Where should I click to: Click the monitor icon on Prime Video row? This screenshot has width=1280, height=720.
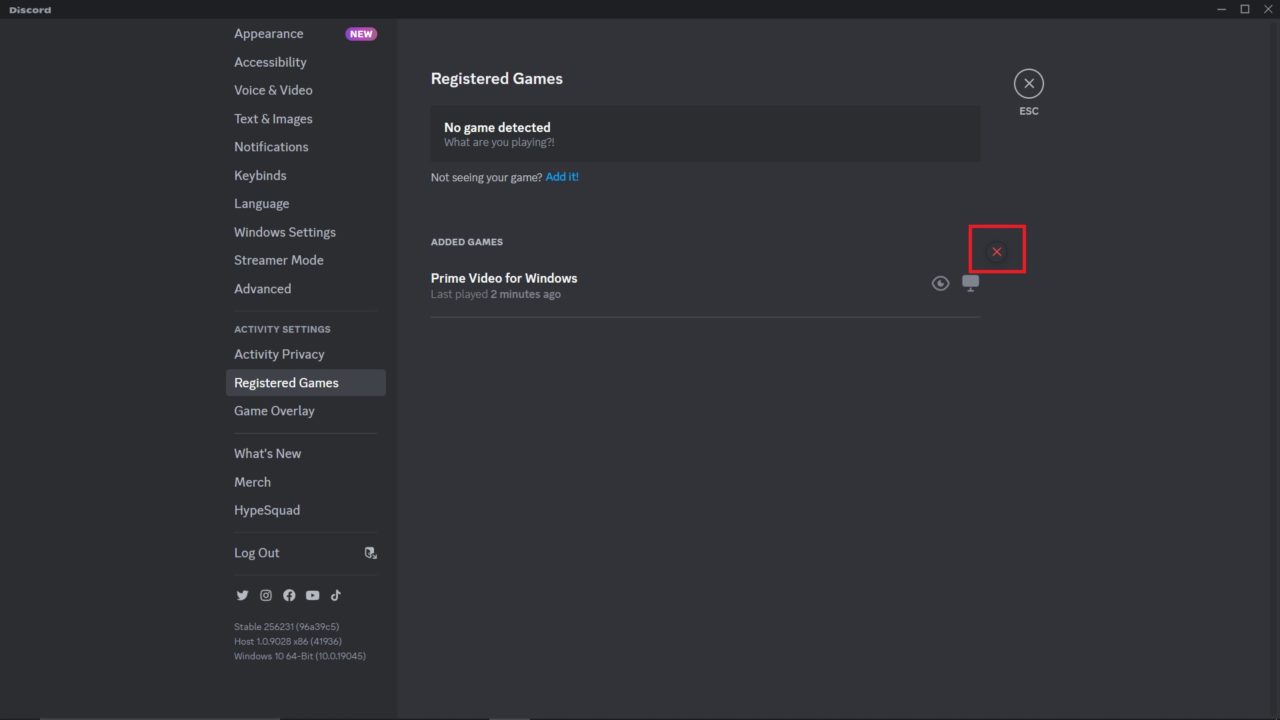coord(970,283)
